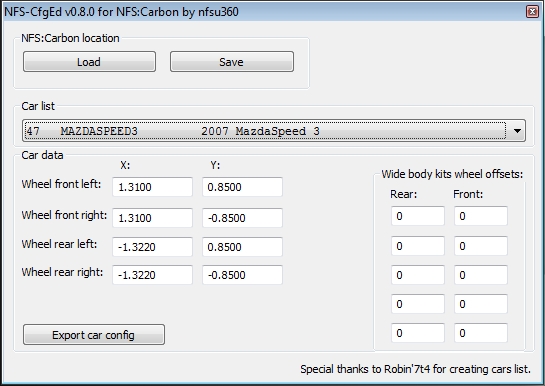Click the 'Y:' column header
Viewport: 545px width, 386px height.
(215, 165)
